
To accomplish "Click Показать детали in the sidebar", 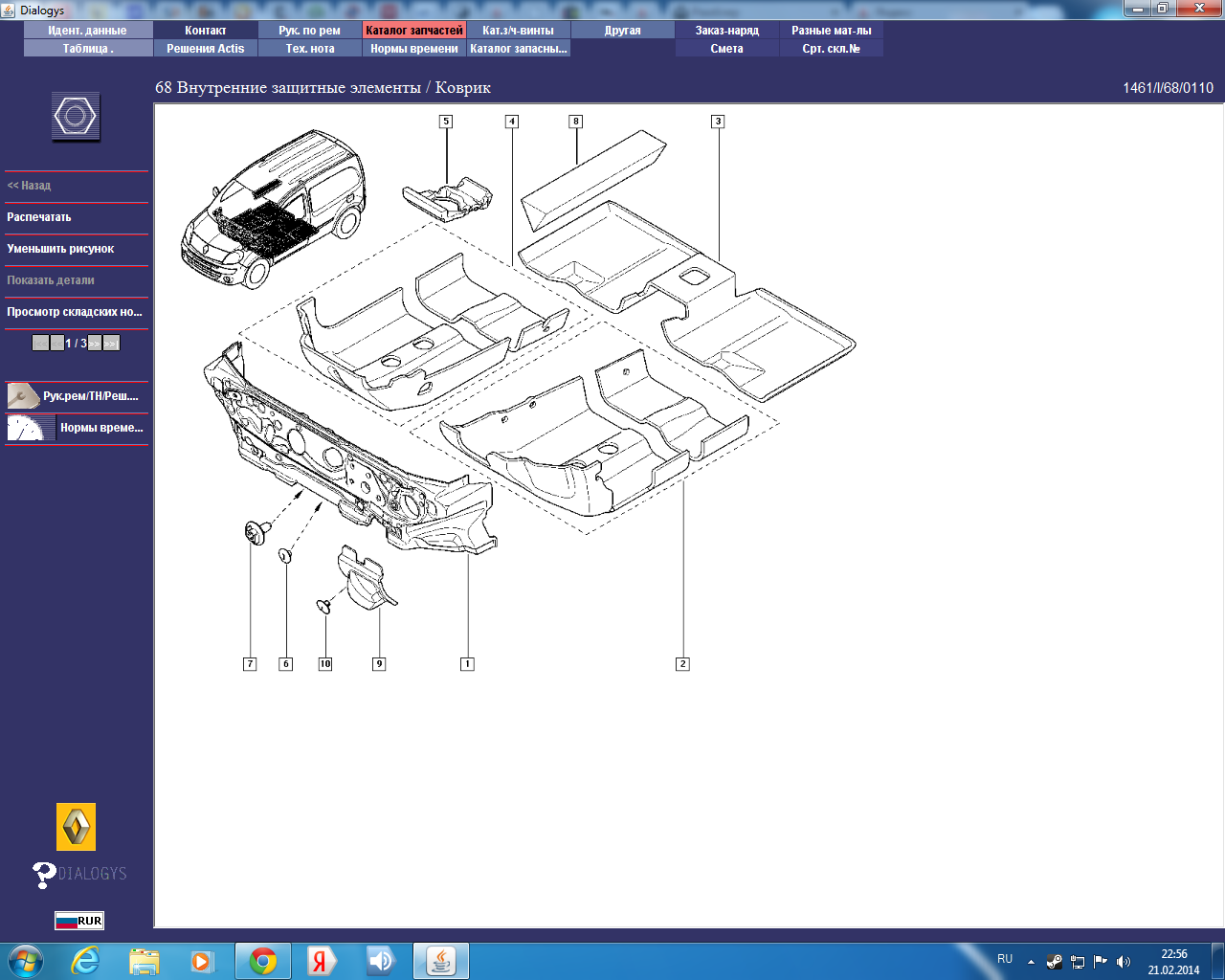I will [51, 280].
